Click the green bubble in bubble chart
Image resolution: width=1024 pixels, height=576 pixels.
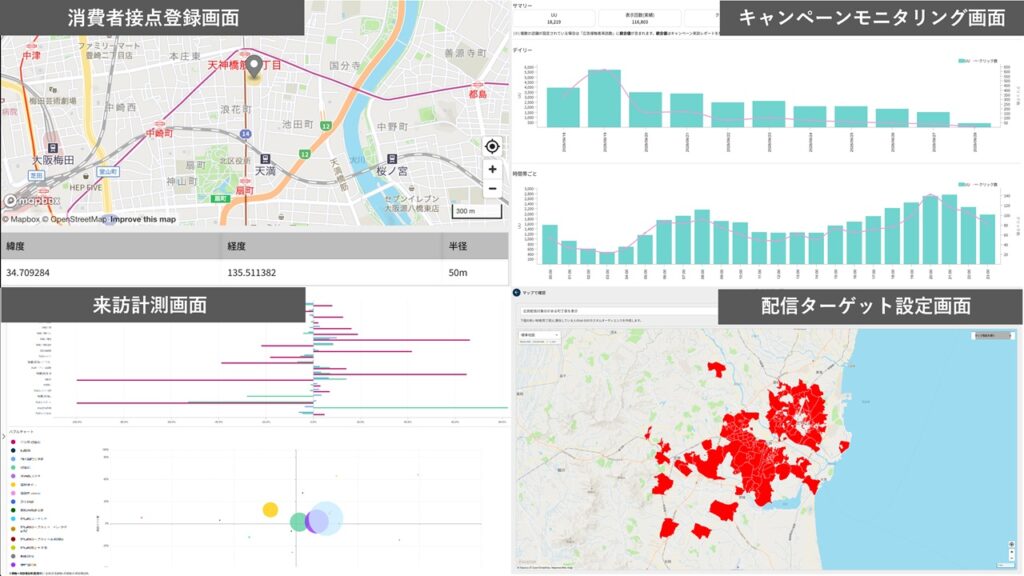(x=298, y=522)
